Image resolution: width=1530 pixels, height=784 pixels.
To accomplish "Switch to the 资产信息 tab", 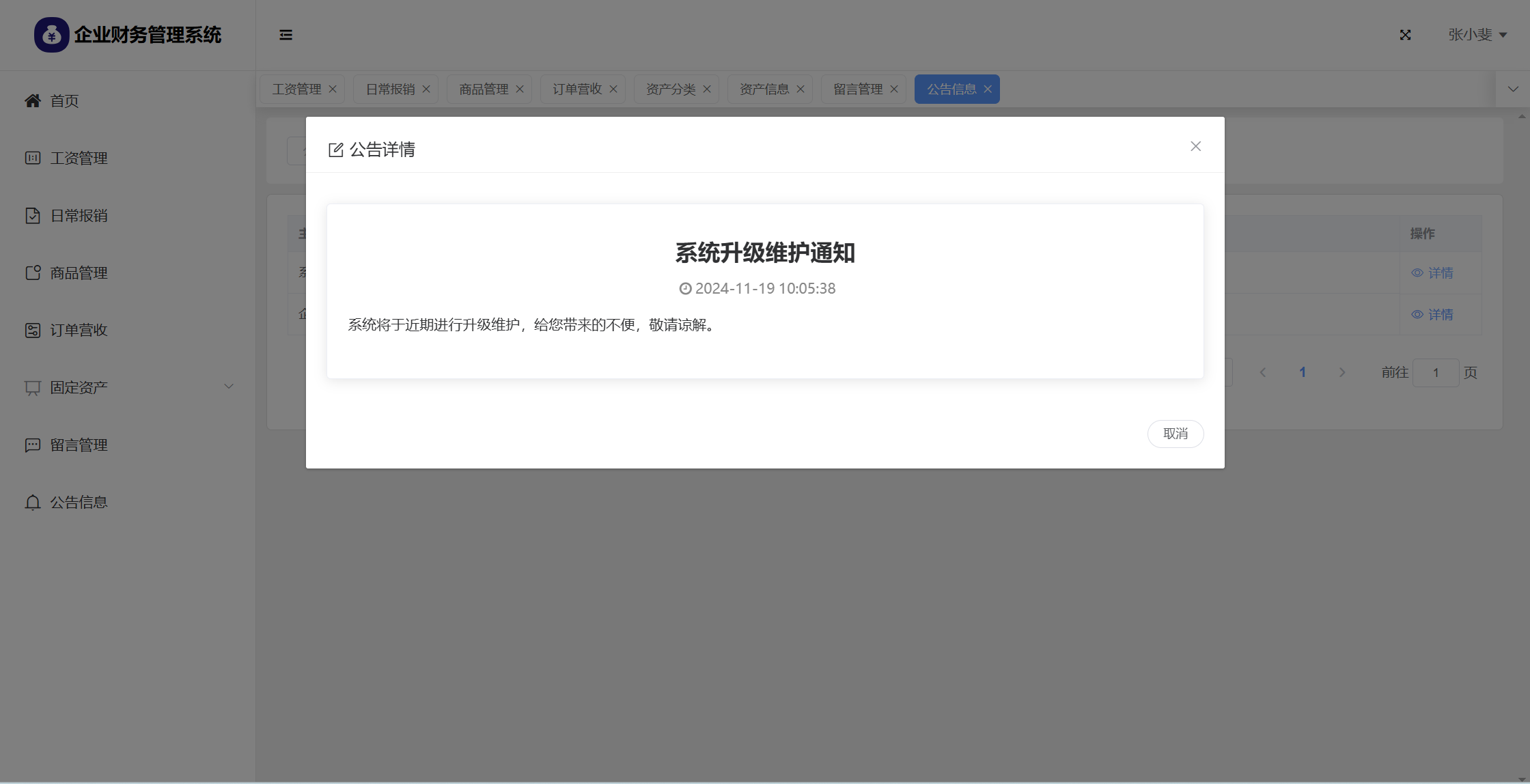I will [x=764, y=89].
